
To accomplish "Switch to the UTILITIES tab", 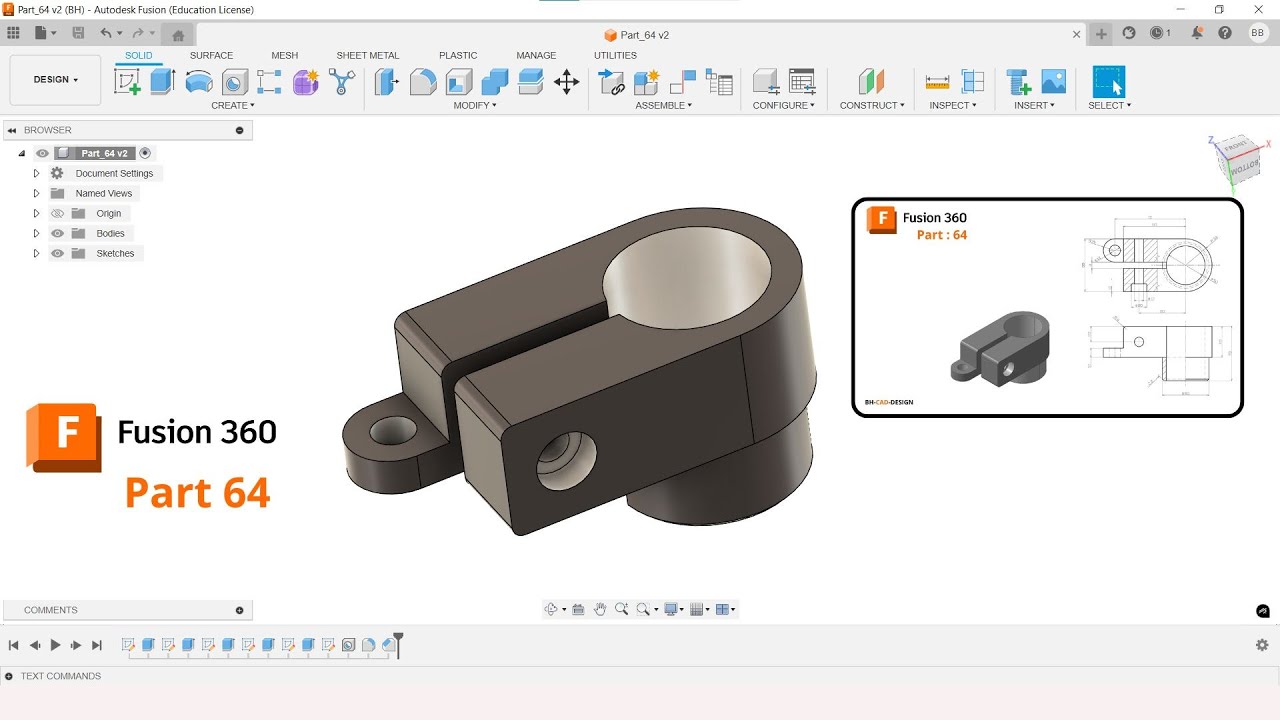I will point(615,55).
